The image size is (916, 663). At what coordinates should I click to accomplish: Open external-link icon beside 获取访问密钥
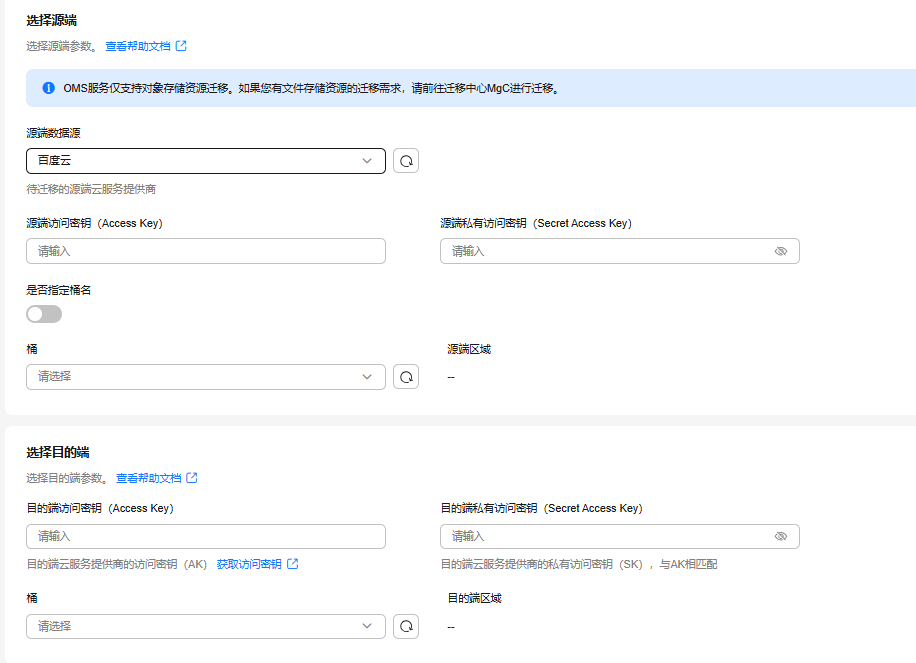[293, 564]
